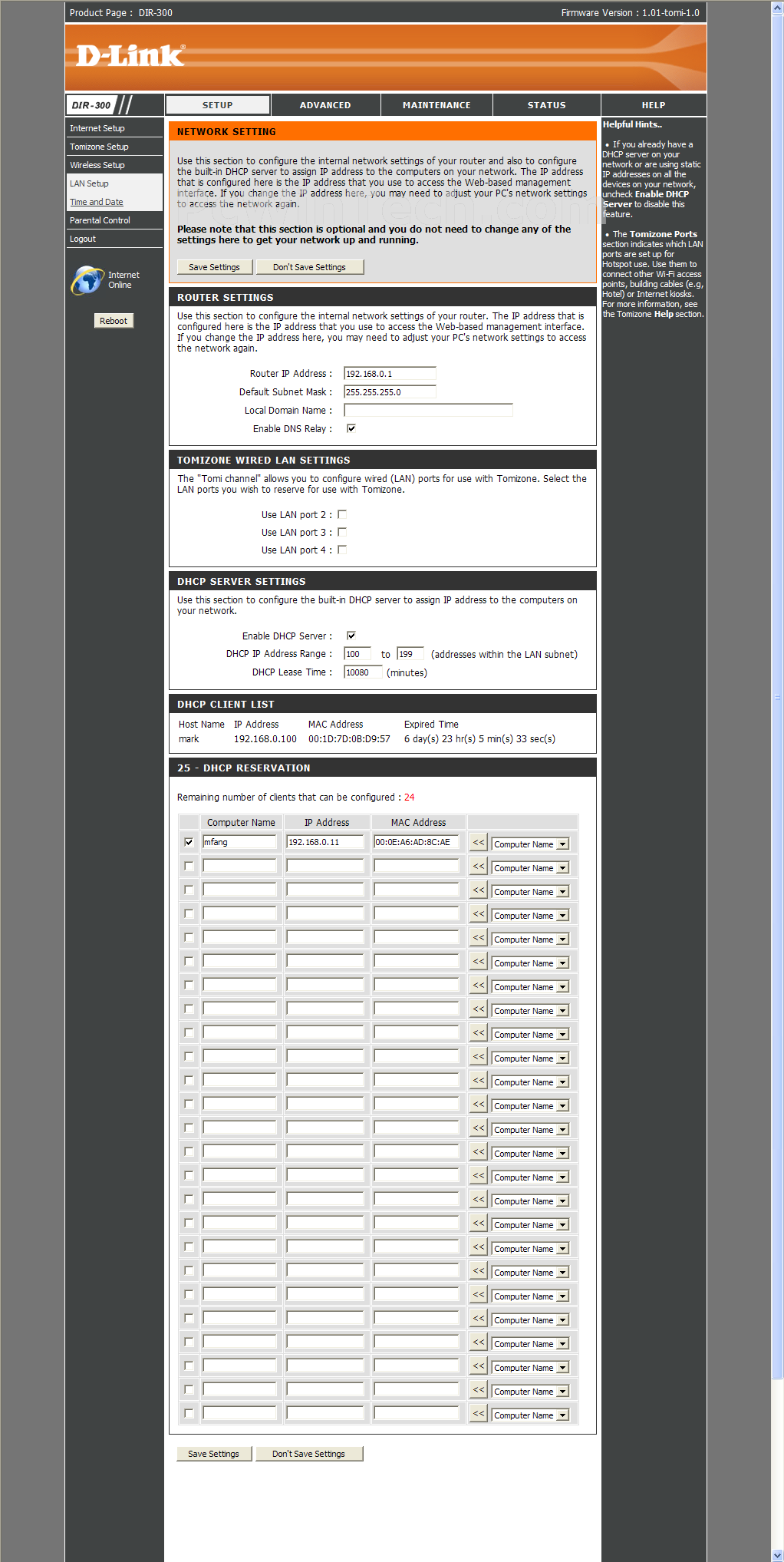Click the reservation IP field 192.168.0.11
Screen dimensions: 784x1562
pos(325,842)
